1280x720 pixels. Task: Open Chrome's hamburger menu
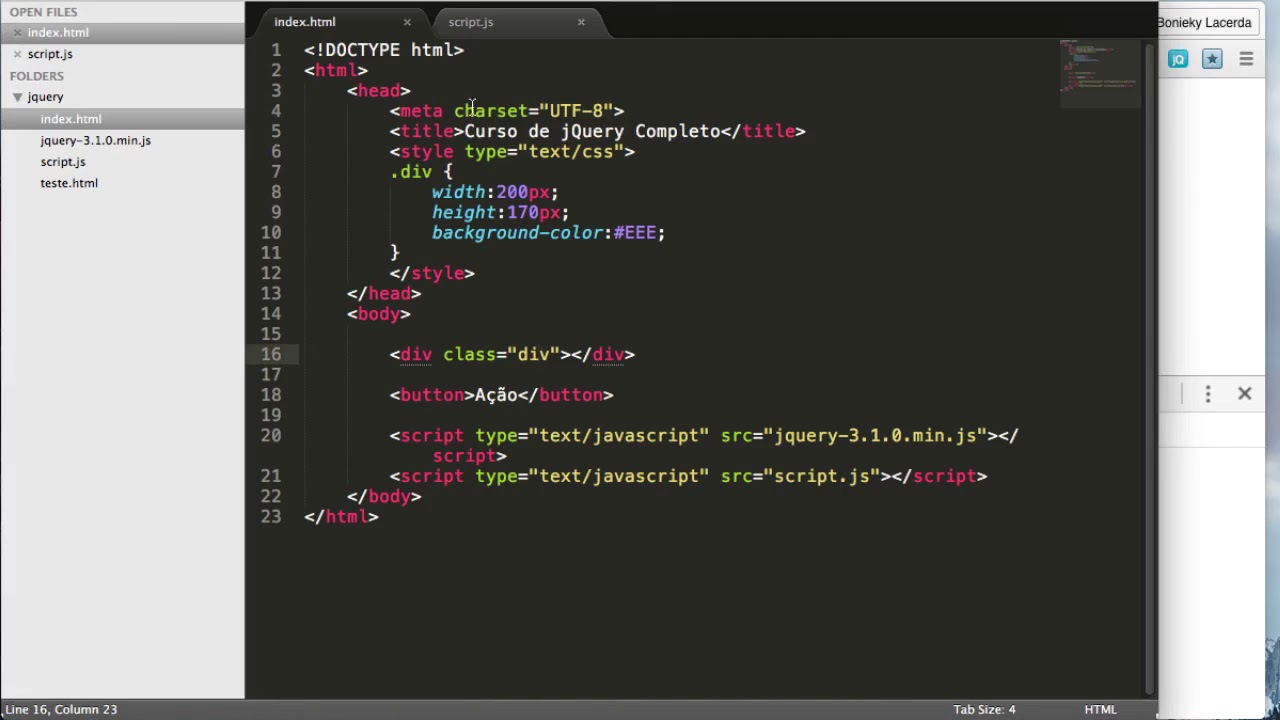tap(1246, 60)
